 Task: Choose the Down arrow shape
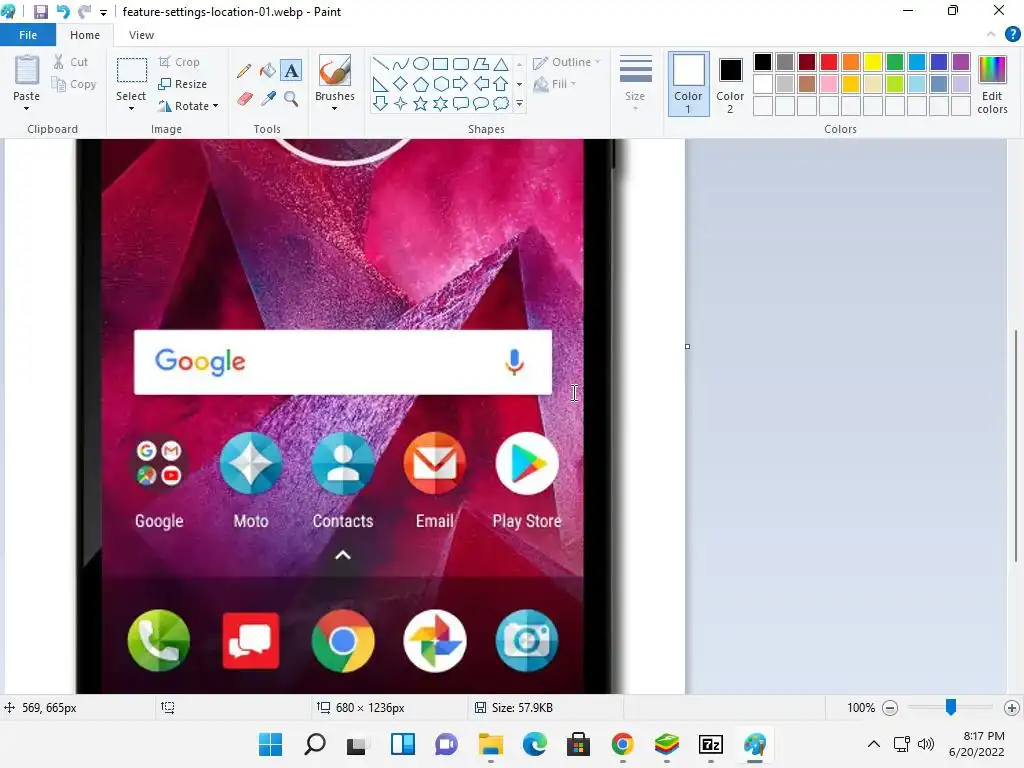point(380,103)
